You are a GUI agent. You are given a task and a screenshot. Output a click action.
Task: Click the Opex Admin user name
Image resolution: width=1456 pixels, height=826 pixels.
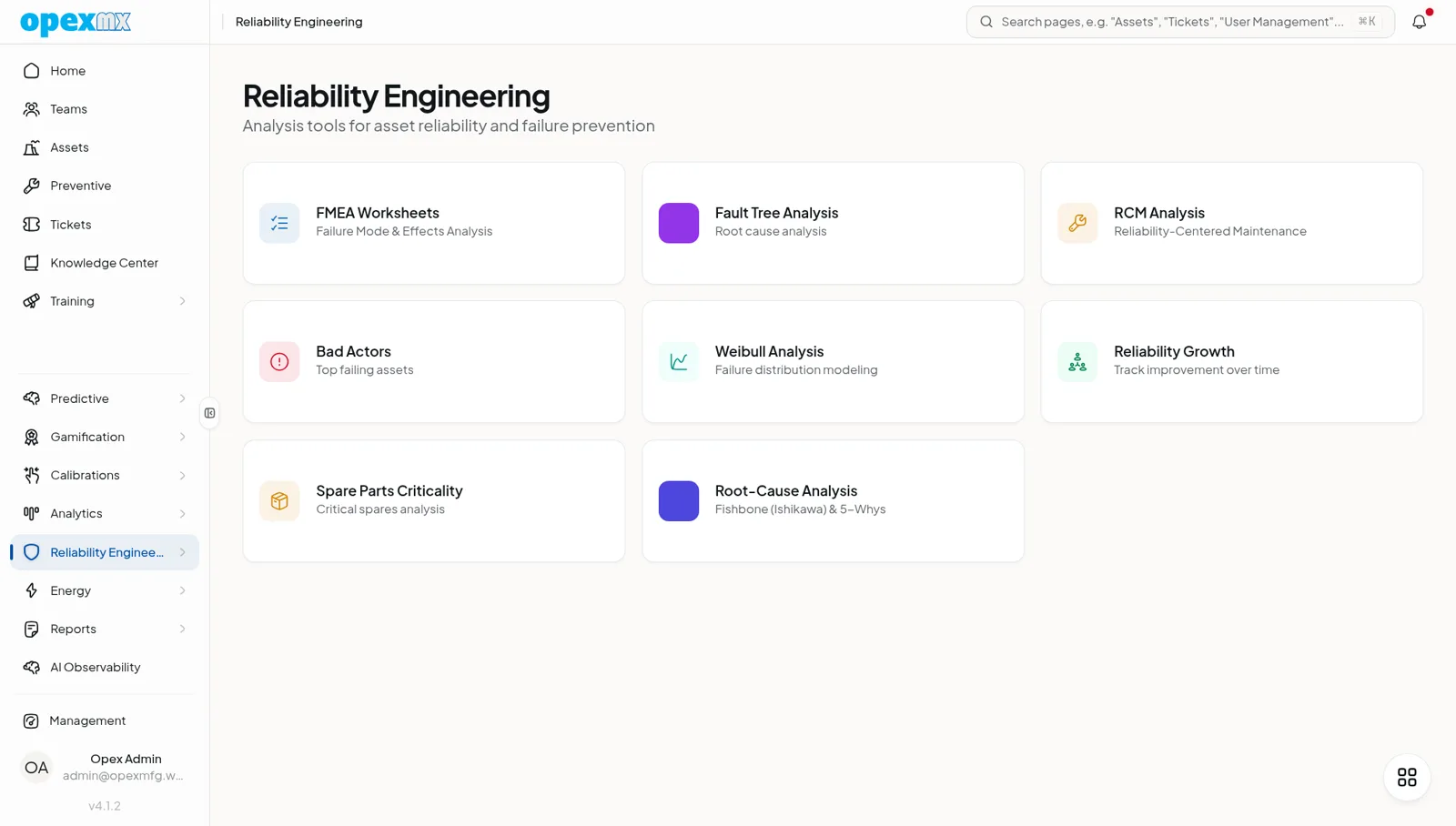click(x=126, y=759)
